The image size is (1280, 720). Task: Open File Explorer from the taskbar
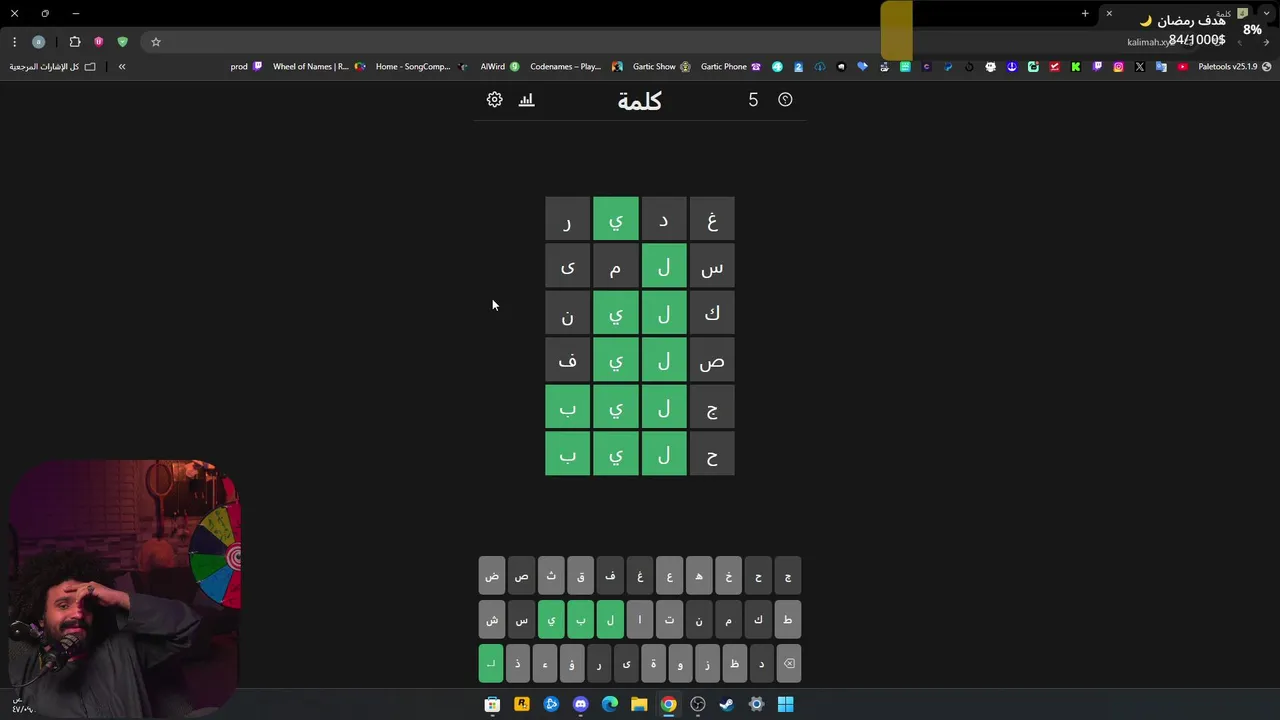pyautogui.click(x=639, y=705)
